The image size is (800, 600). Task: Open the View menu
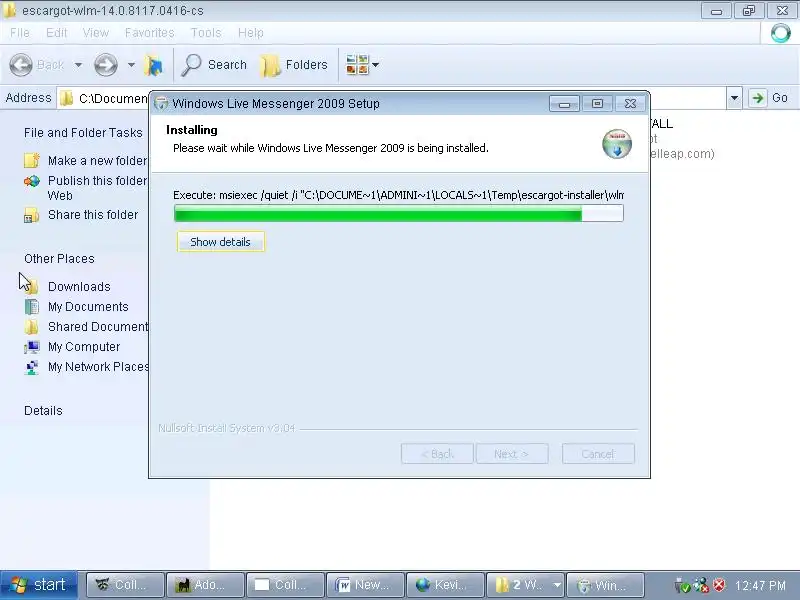pyautogui.click(x=95, y=33)
